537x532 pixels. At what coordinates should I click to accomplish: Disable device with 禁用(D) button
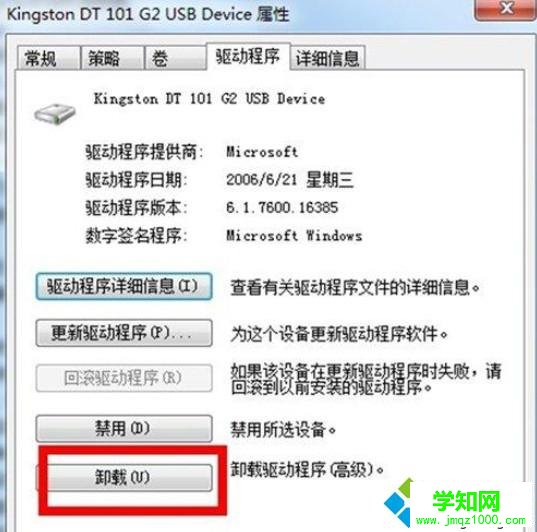pos(124,428)
